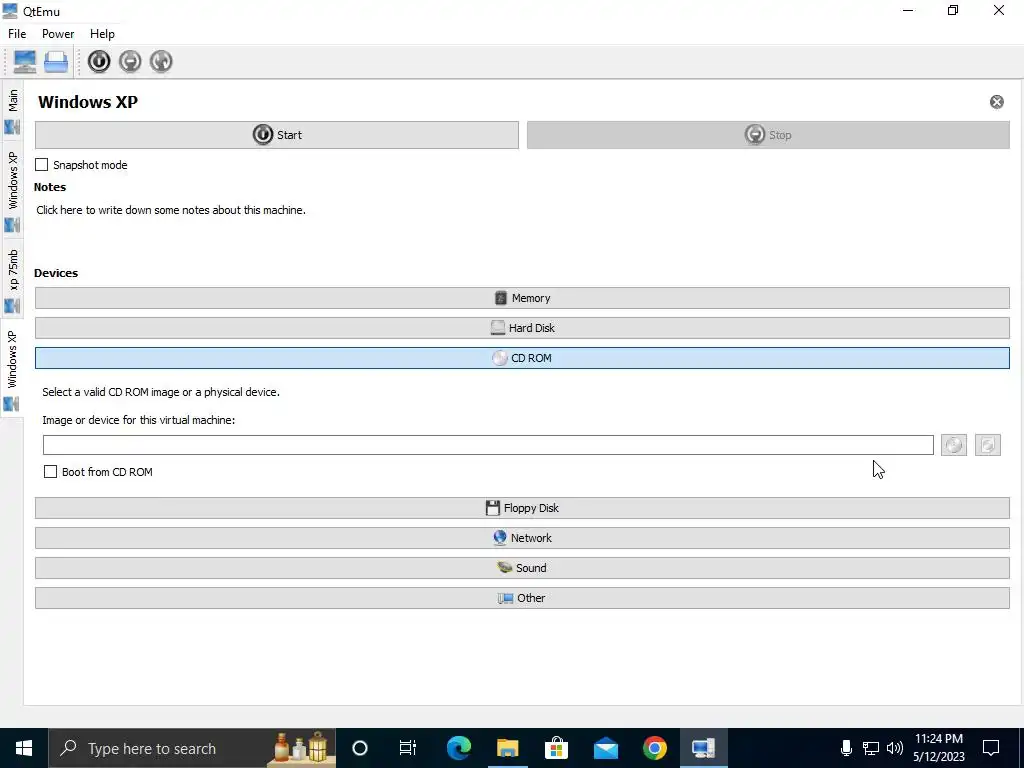Launch Microsoft Edge from the taskbar
1024x768 pixels.
click(x=458, y=748)
